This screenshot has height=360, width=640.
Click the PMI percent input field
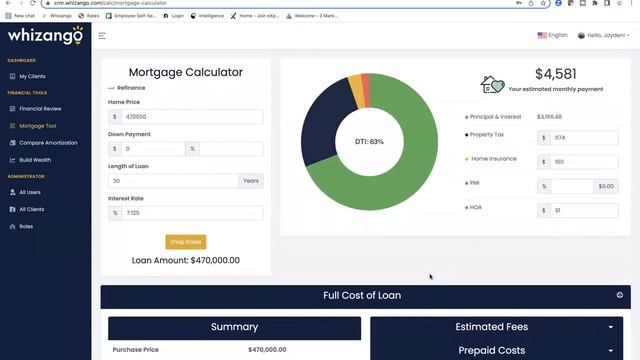572,187
